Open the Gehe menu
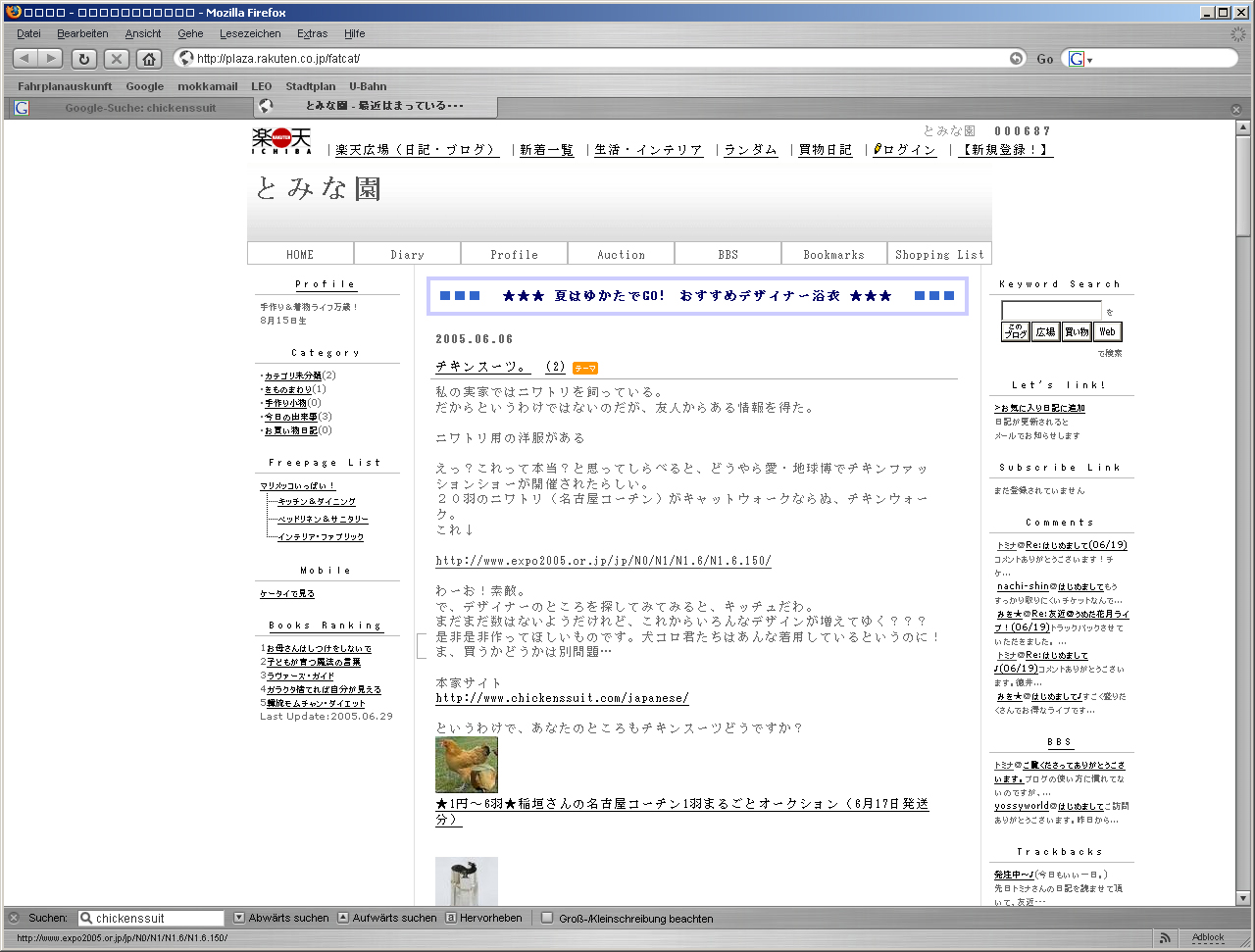The image size is (1255, 952). (190, 33)
